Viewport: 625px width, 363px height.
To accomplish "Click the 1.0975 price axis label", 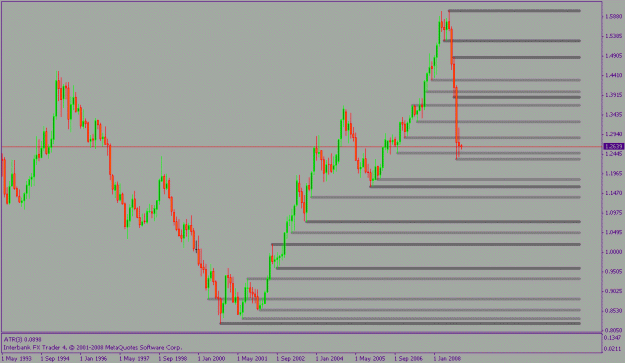I will [614, 213].
